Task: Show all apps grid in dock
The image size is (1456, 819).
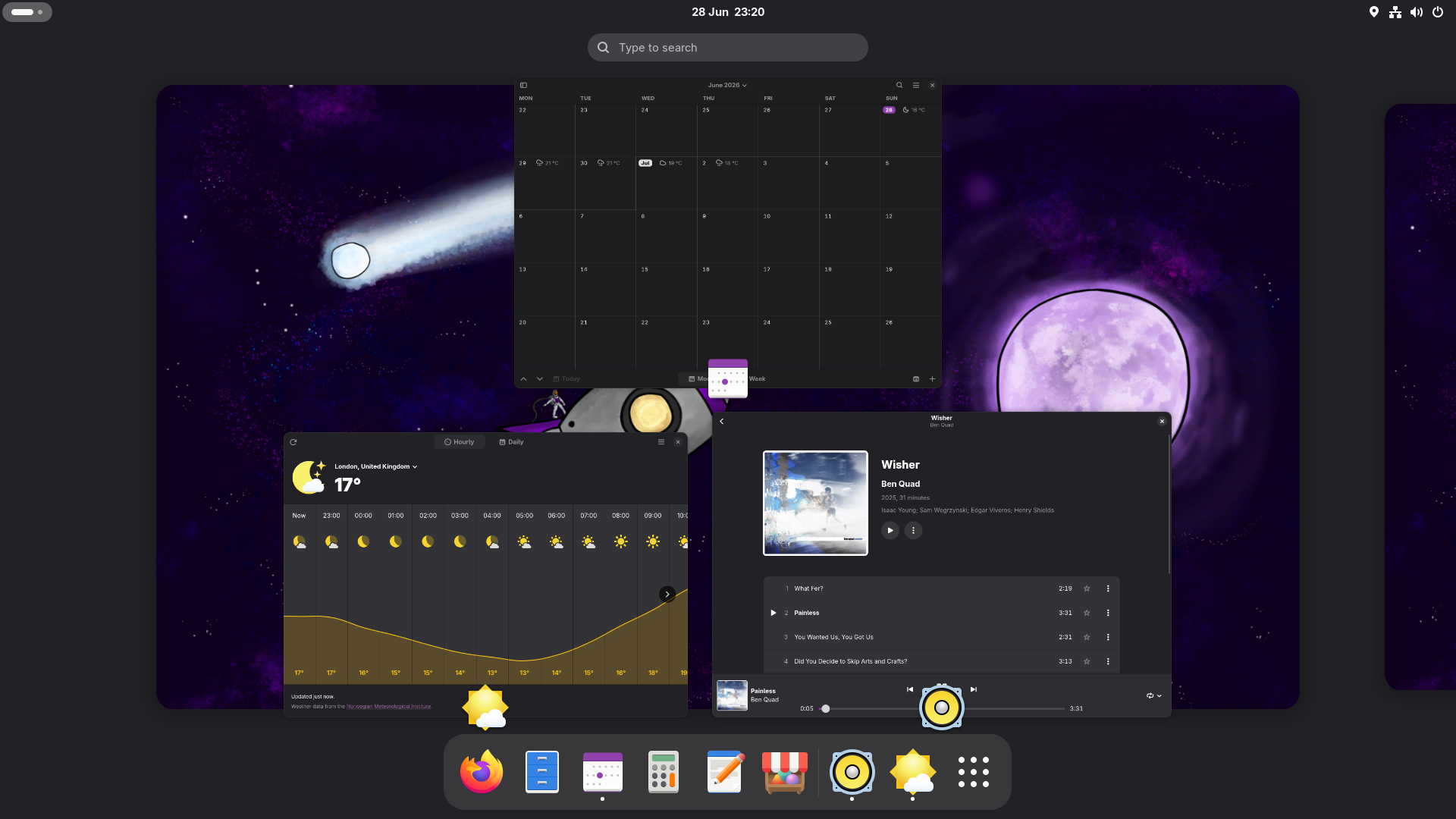Action: click(974, 772)
